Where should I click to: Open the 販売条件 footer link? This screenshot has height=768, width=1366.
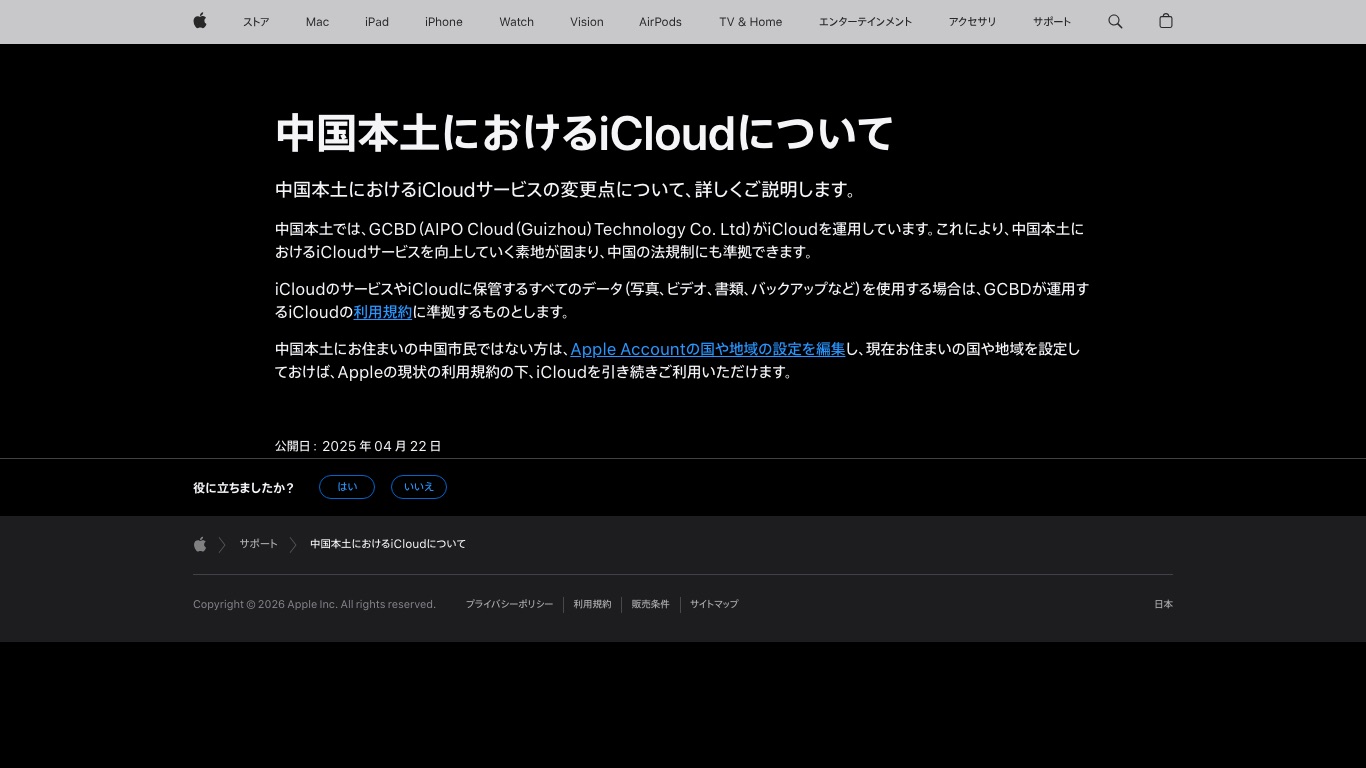point(650,604)
